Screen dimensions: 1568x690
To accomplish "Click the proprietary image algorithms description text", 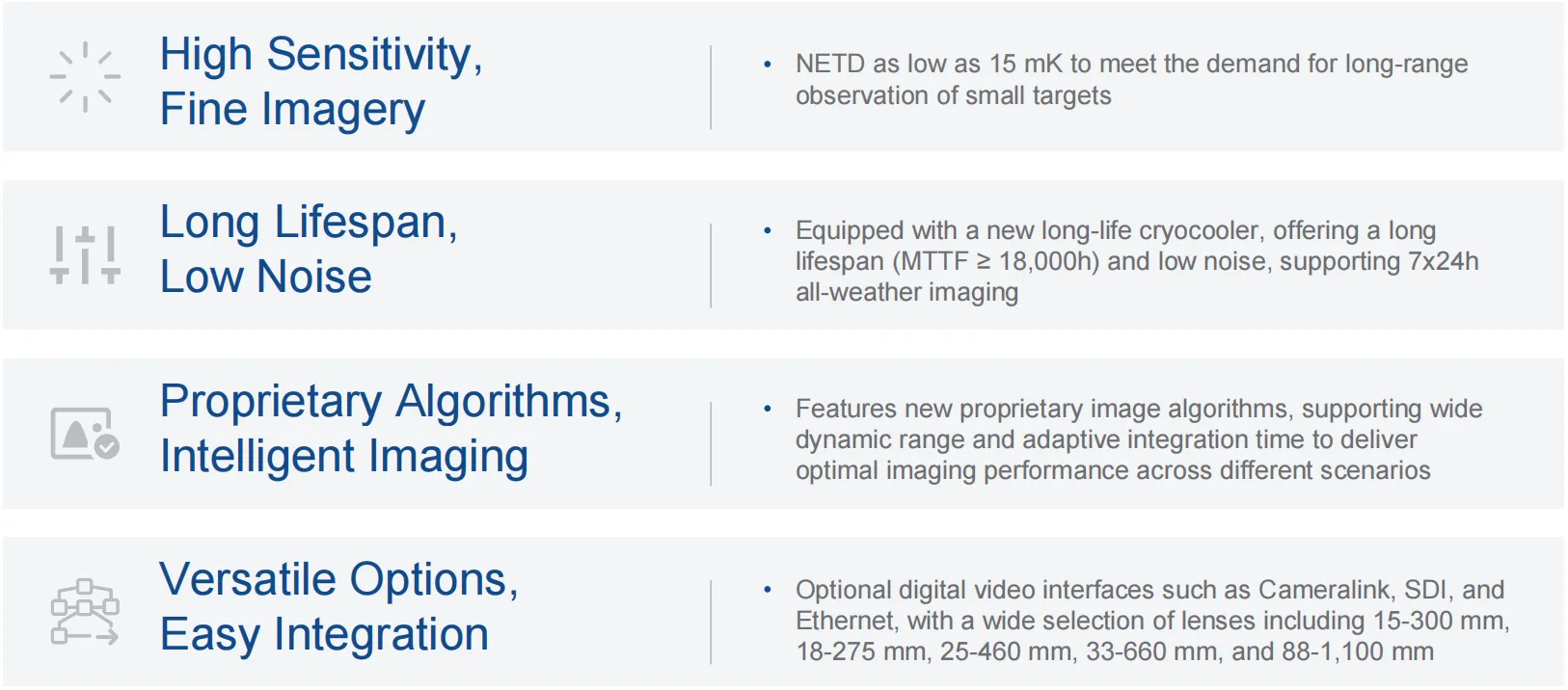I will click(1139, 439).
